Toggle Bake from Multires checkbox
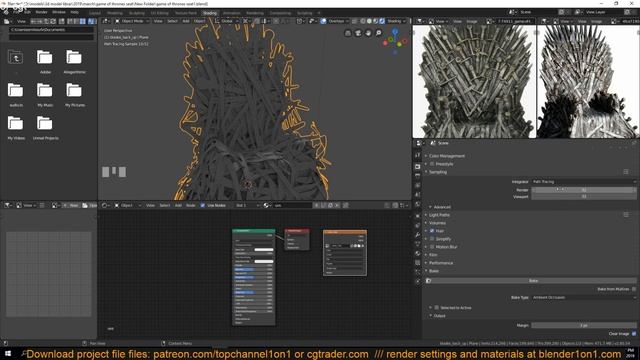Screen dimensions: 640x360 tap(634, 289)
